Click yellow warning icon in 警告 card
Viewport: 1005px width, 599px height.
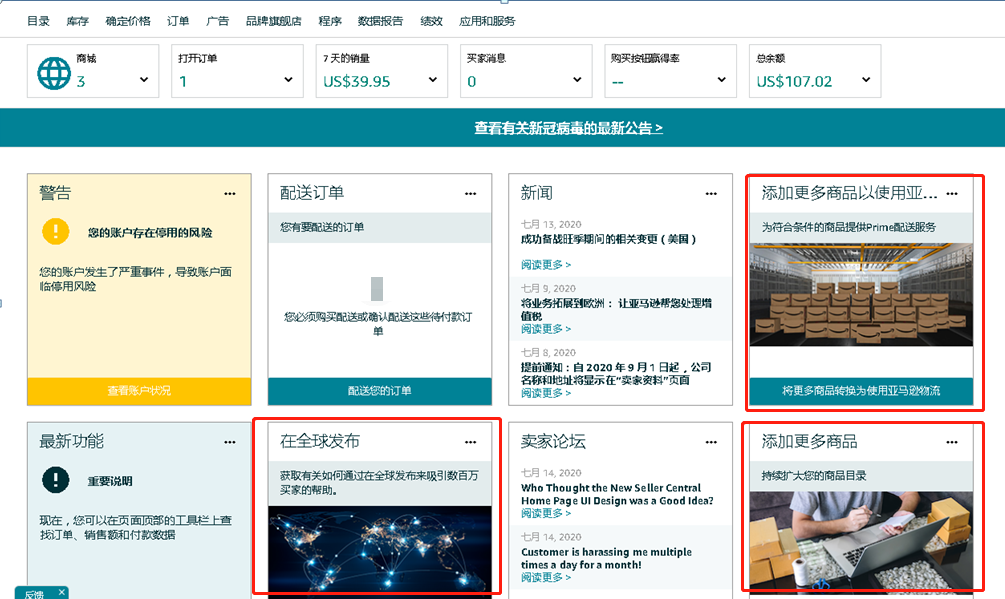(56, 232)
